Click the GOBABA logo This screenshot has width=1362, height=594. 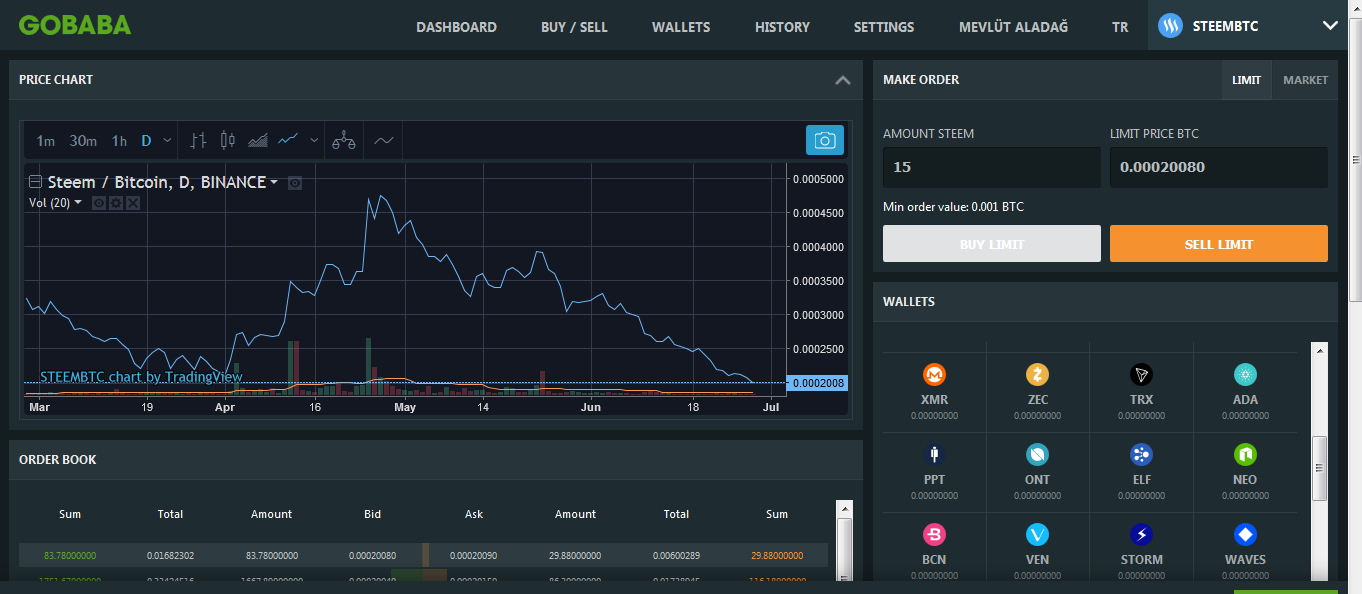click(x=75, y=25)
